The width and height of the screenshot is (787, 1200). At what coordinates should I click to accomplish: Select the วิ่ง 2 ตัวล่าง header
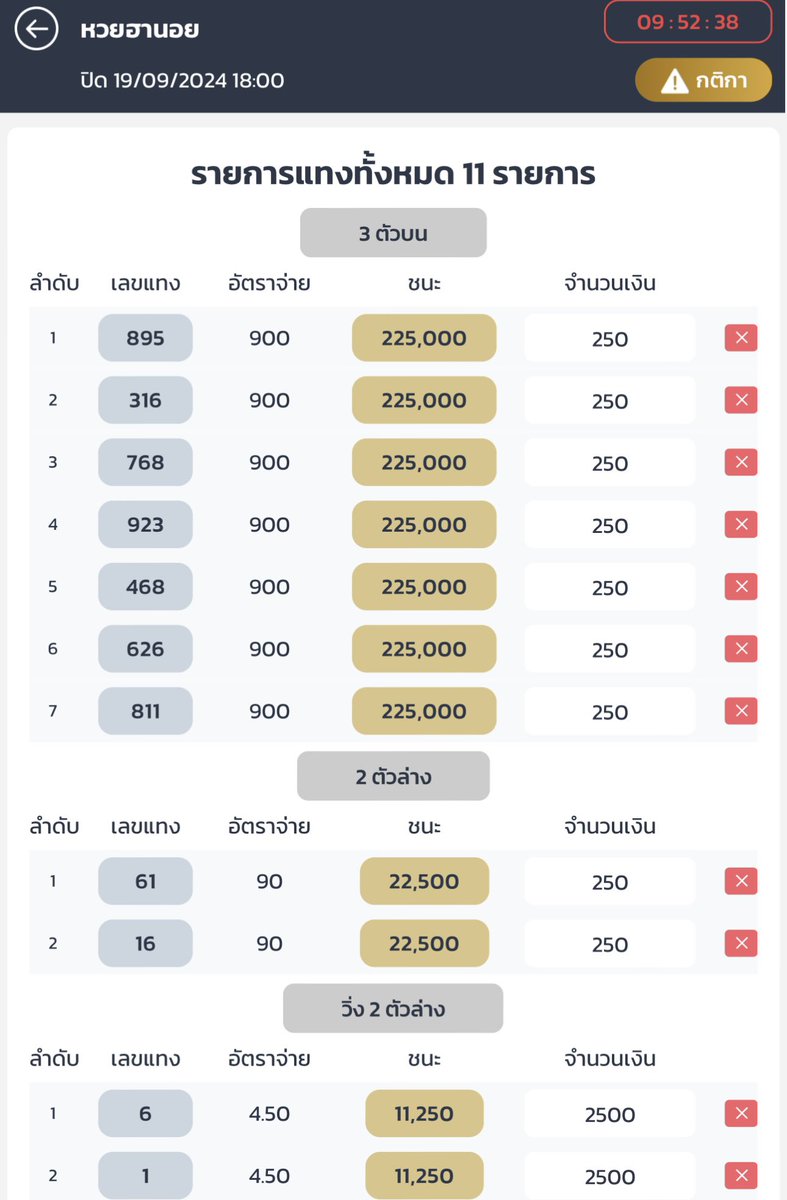[x=393, y=1008]
